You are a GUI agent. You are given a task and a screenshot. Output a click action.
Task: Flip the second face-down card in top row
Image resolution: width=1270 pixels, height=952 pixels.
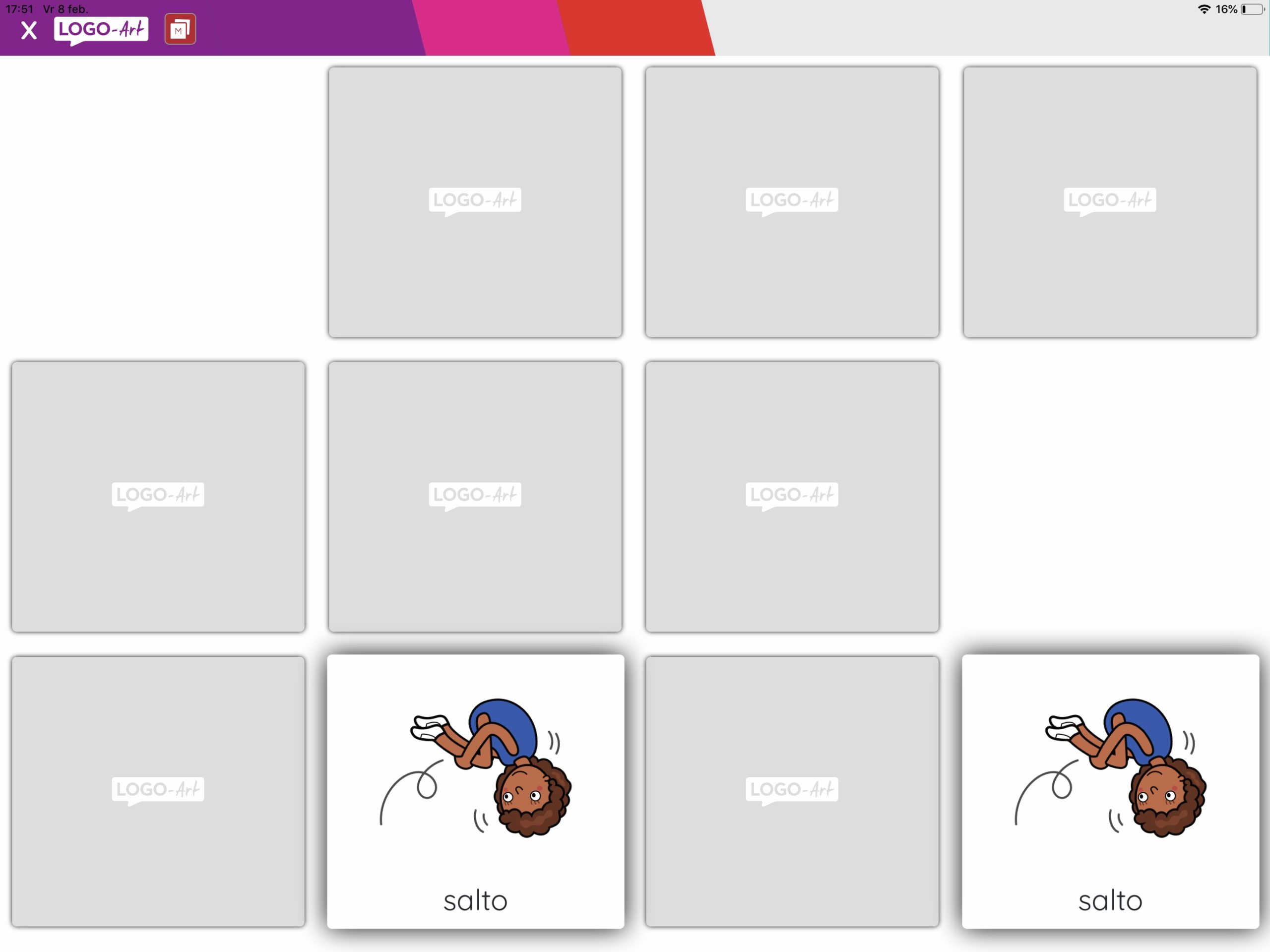coord(475,201)
